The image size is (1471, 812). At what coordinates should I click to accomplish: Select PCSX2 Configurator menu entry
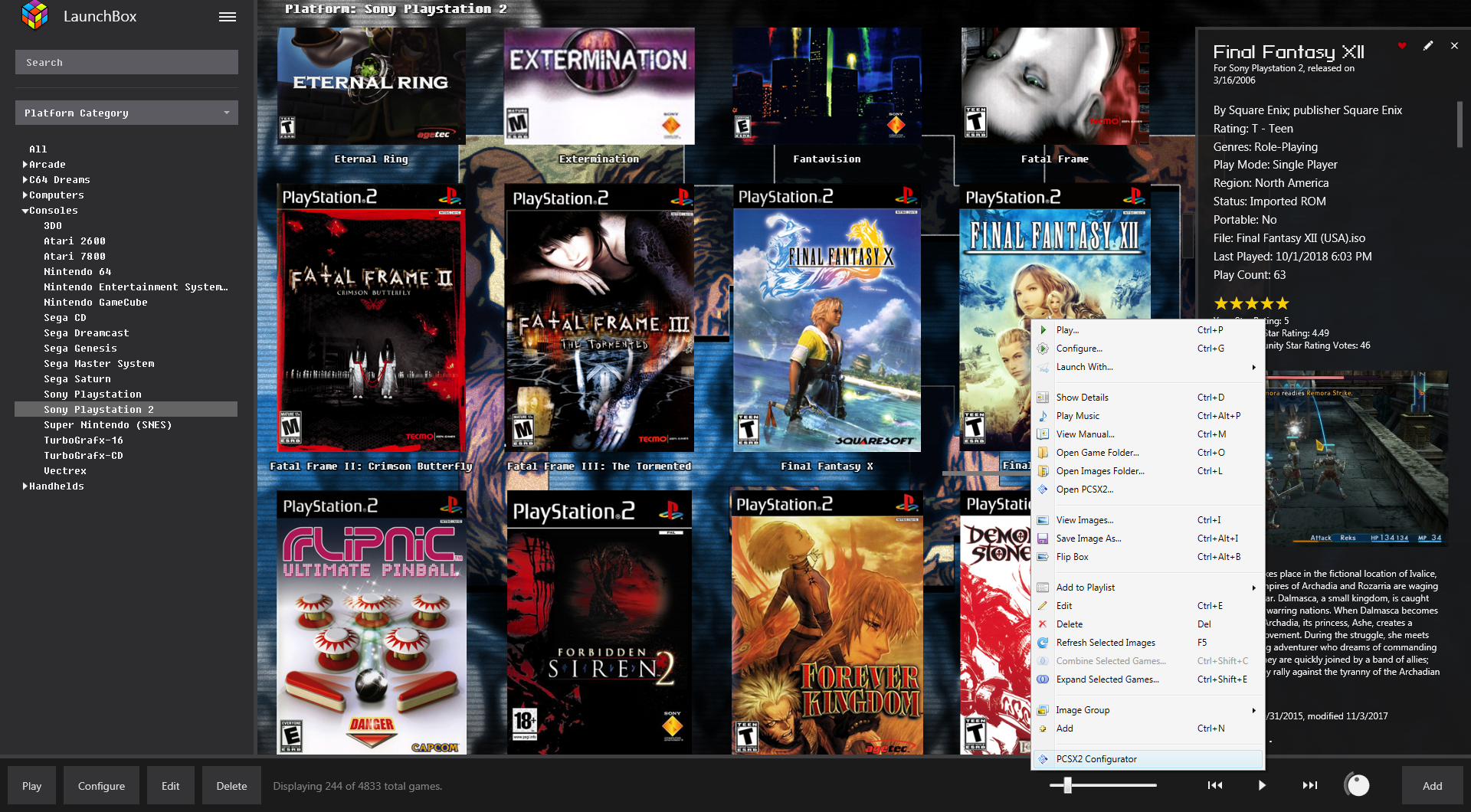[x=1148, y=759]
